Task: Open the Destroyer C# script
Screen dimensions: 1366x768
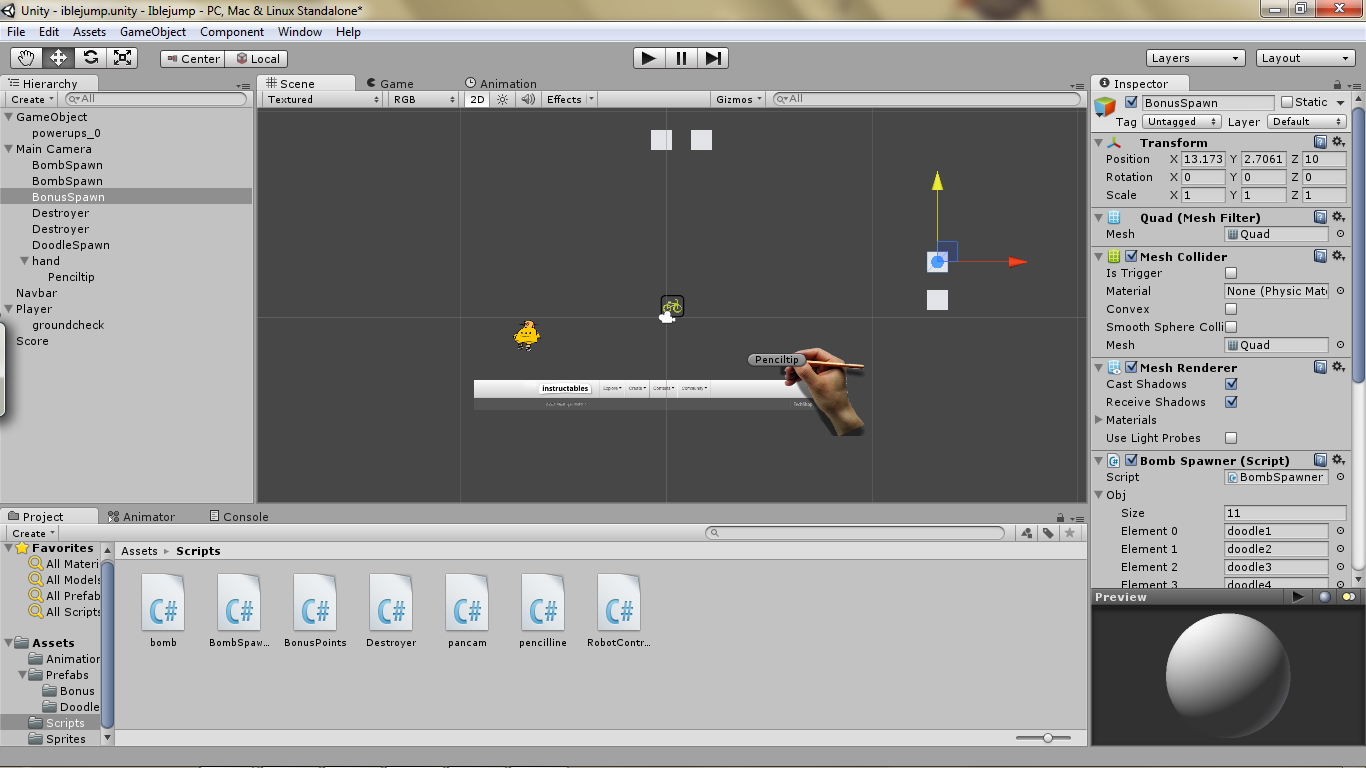Action: 391,611
